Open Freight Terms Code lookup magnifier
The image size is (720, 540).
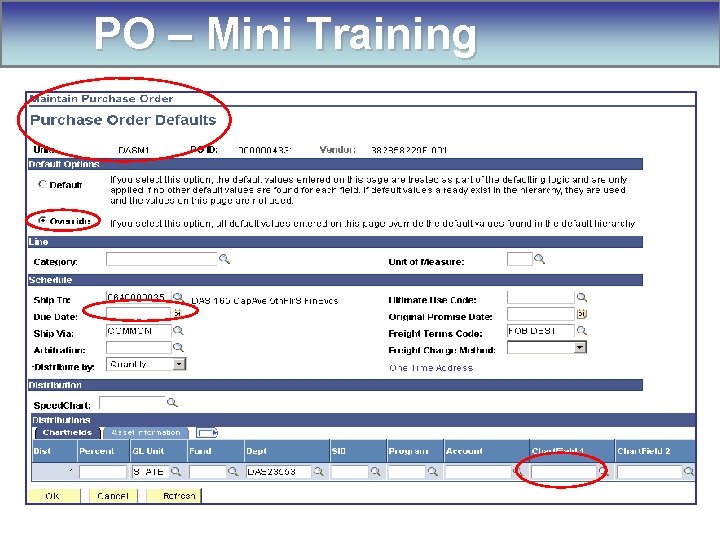click(581, 331)
